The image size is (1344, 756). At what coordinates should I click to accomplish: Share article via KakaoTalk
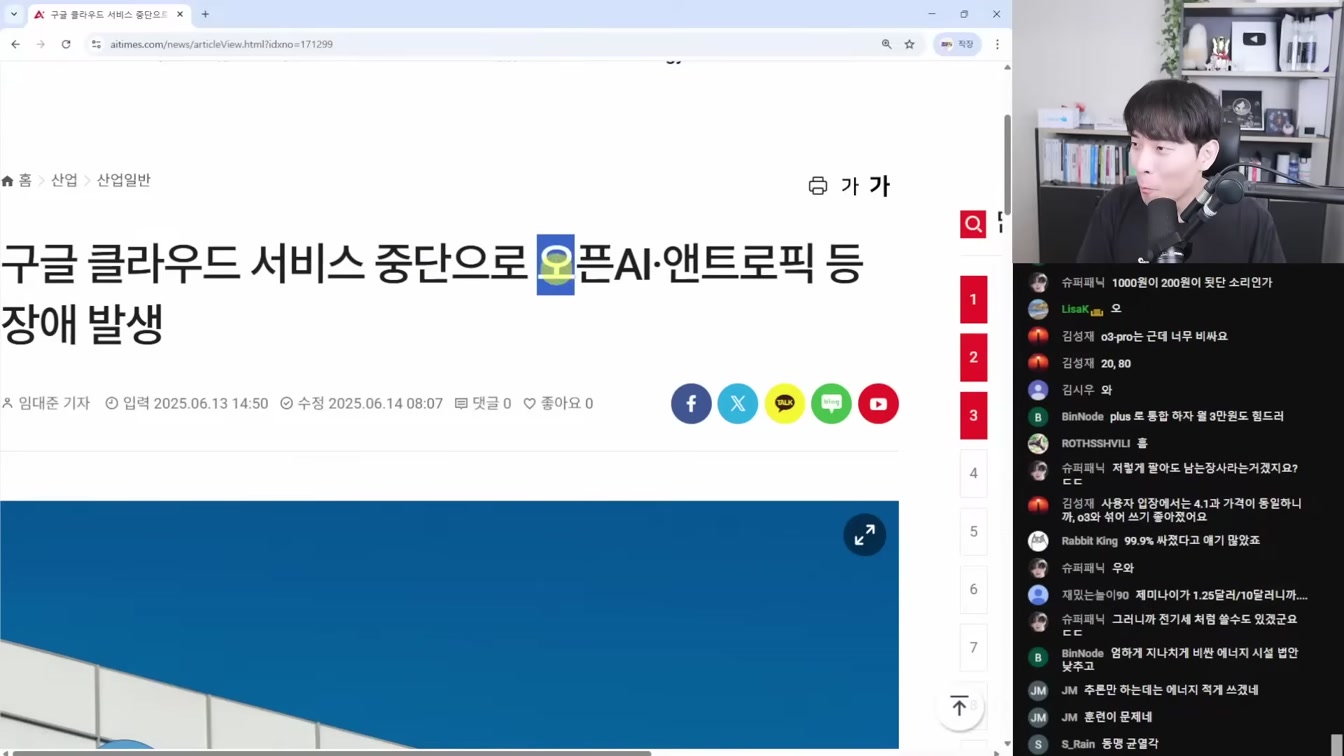[785, 404]
